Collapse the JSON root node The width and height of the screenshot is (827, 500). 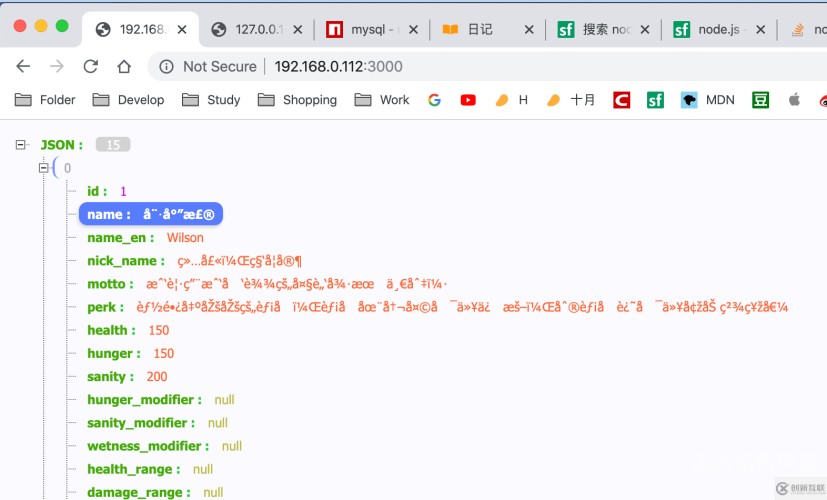point(21,145)
